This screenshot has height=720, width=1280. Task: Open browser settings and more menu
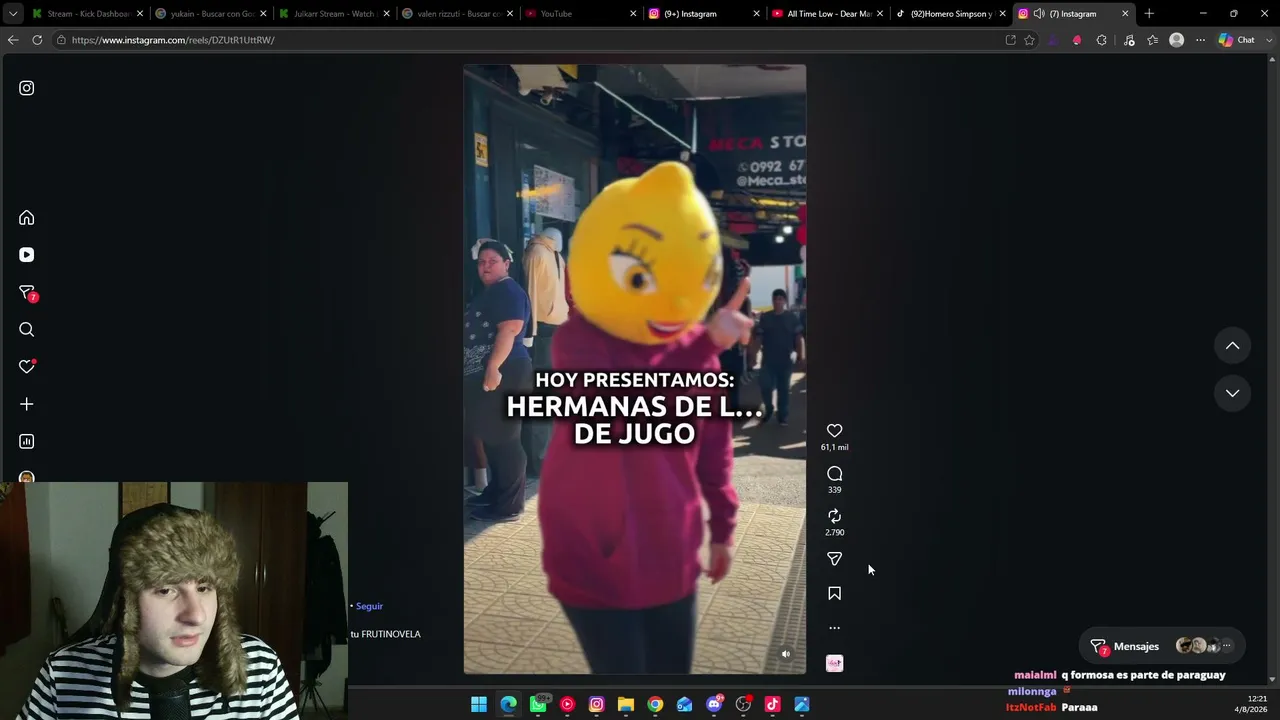(1201, 40)
